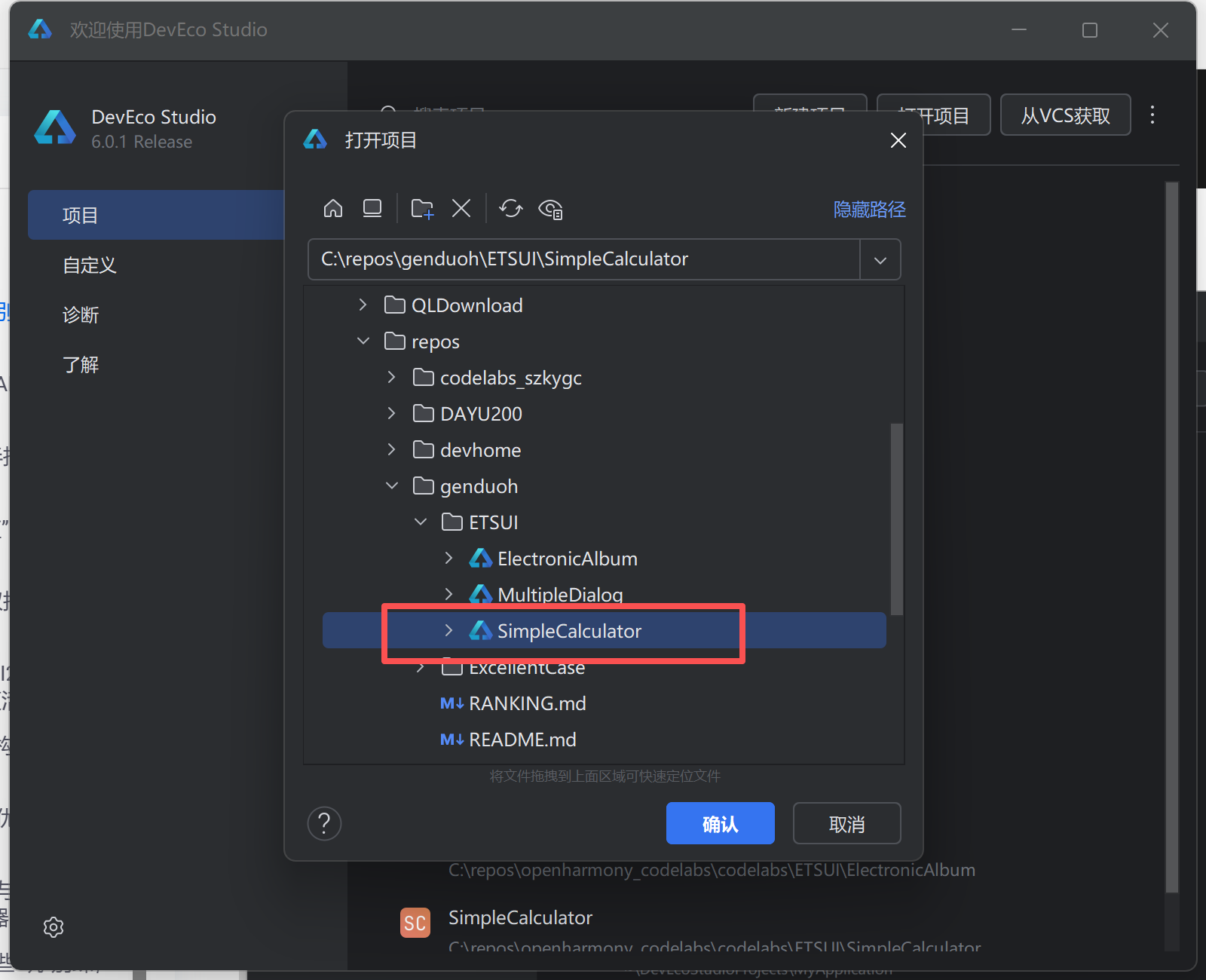The width and height of the screenshot is (1206, 980).
Task: Open the help question-mark button in dialog
Action: pos(324,824)
